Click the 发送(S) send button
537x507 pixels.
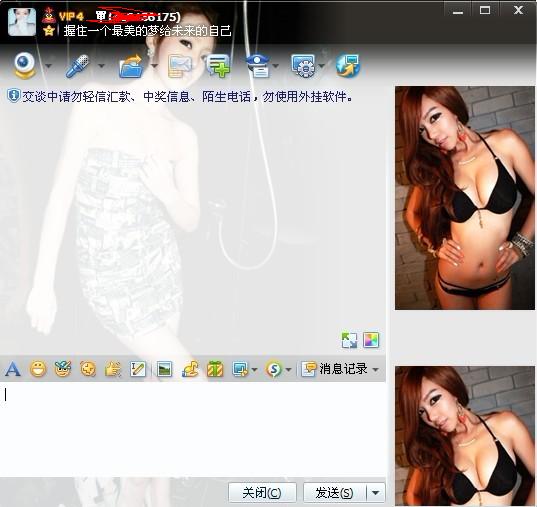point(334,493)
